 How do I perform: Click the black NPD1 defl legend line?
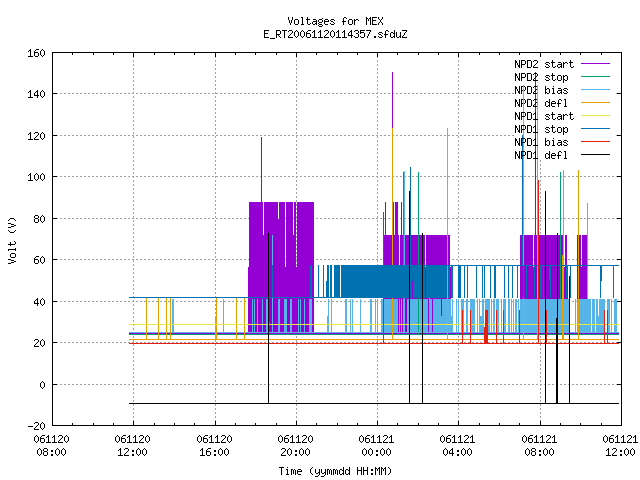point(595,155)
